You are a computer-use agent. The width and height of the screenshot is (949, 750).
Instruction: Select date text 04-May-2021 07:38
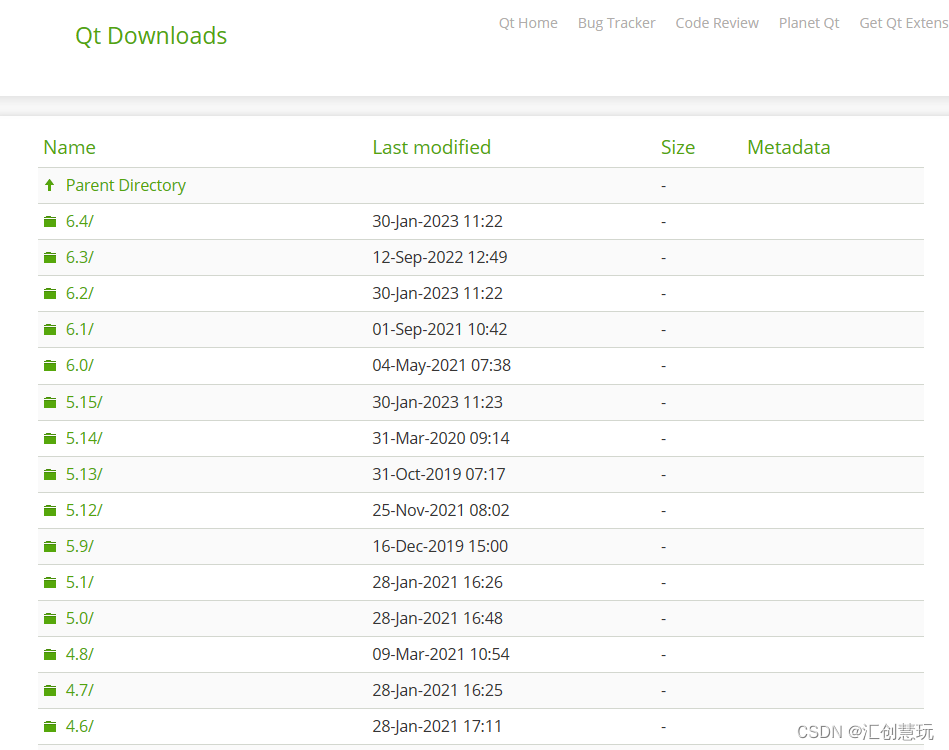[x=442, y=366]
